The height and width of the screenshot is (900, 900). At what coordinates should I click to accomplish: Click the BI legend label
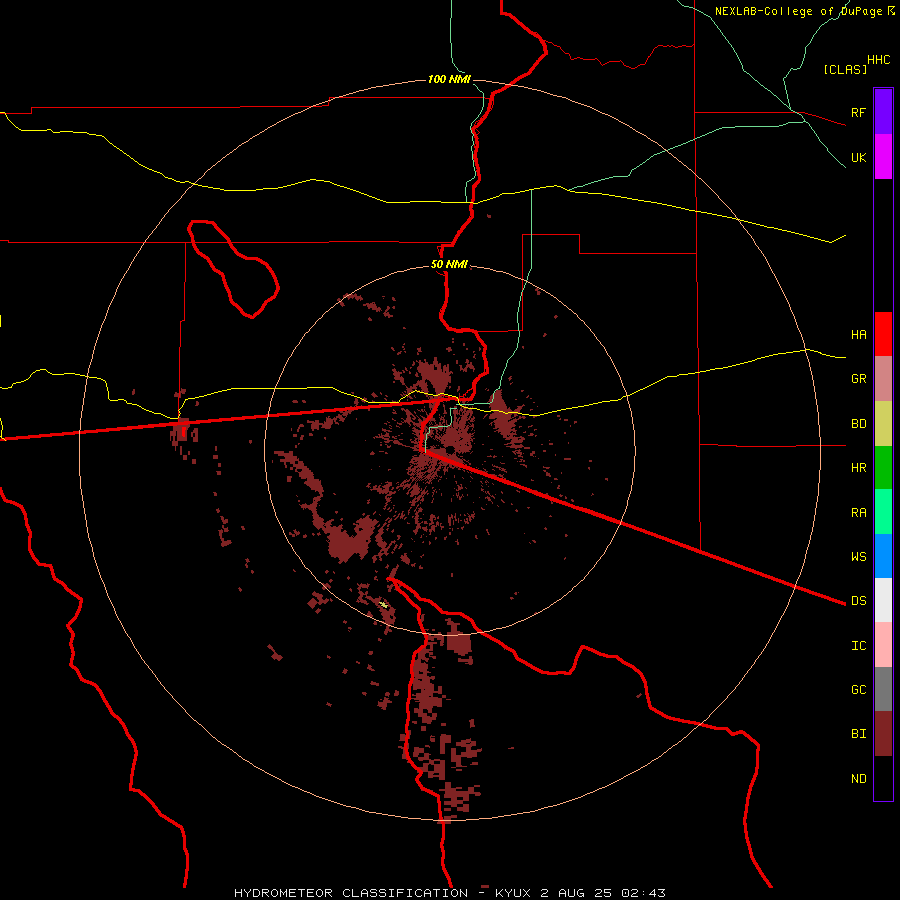pyautogui.click(x=858, y=734)
